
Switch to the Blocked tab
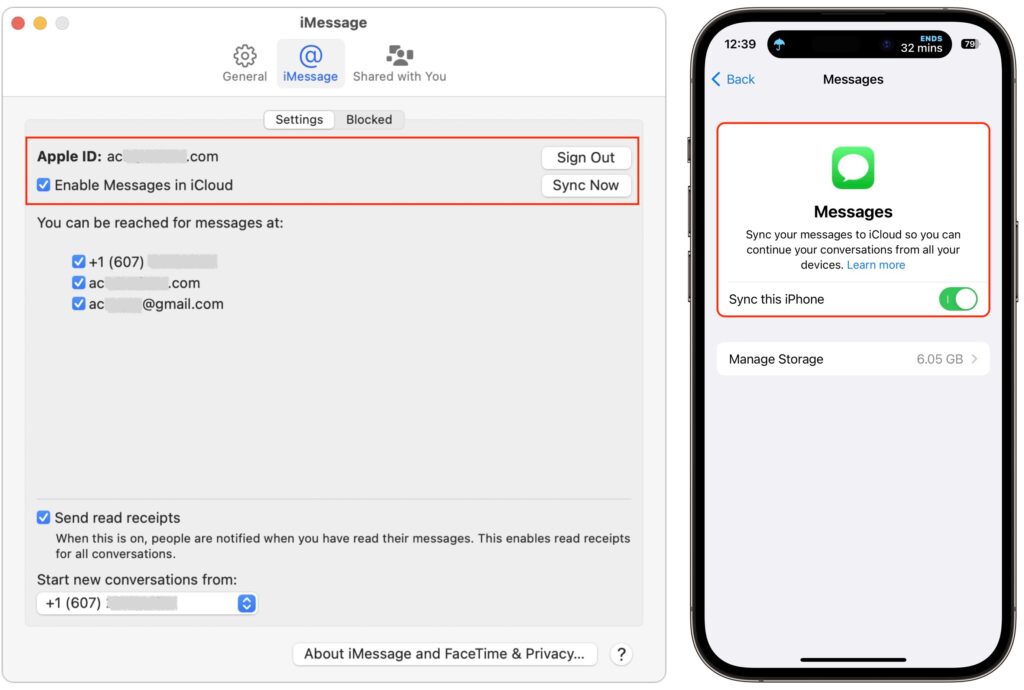[x=369, y=119]
